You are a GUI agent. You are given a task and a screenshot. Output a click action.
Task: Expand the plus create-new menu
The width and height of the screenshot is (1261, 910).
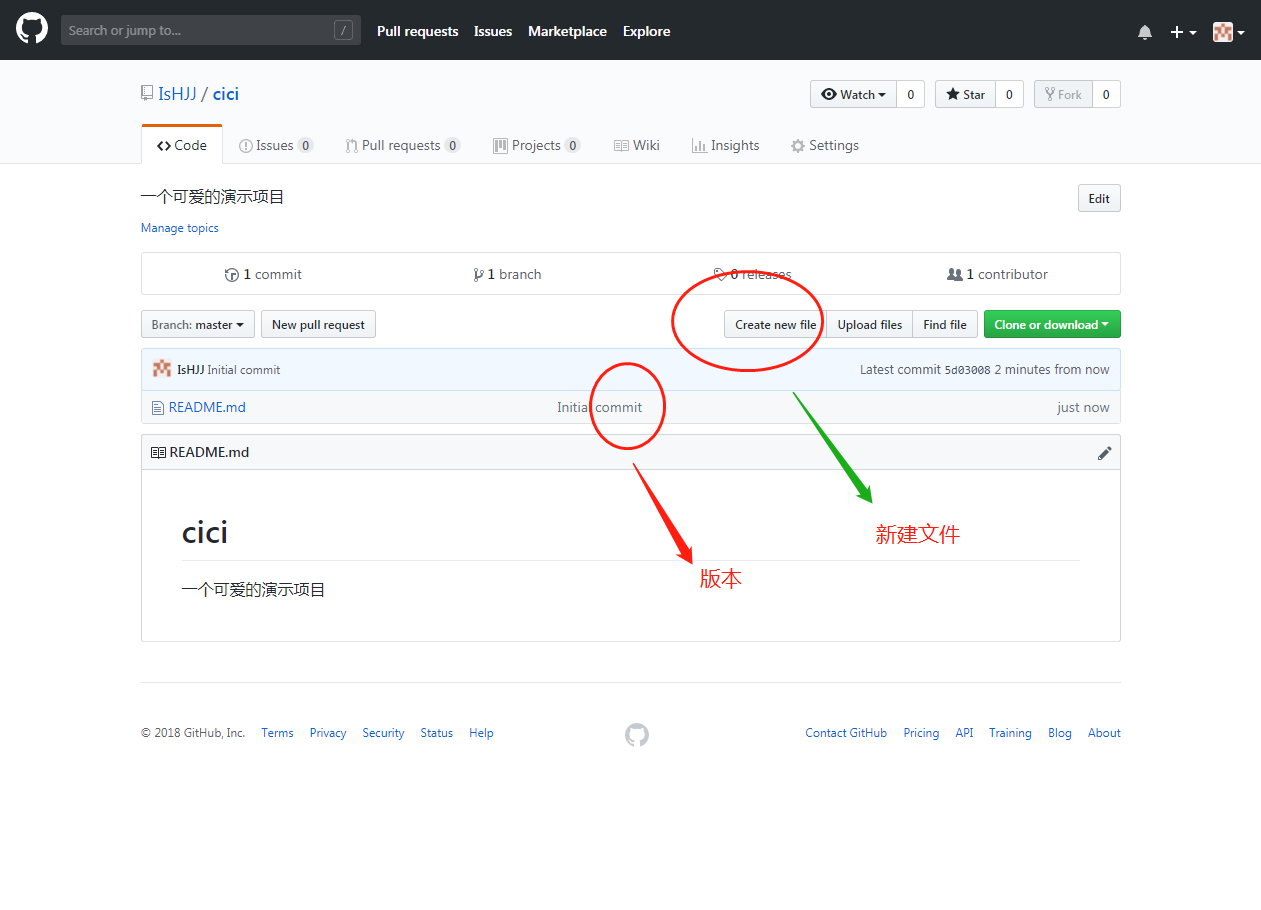tap(1183, 32)
